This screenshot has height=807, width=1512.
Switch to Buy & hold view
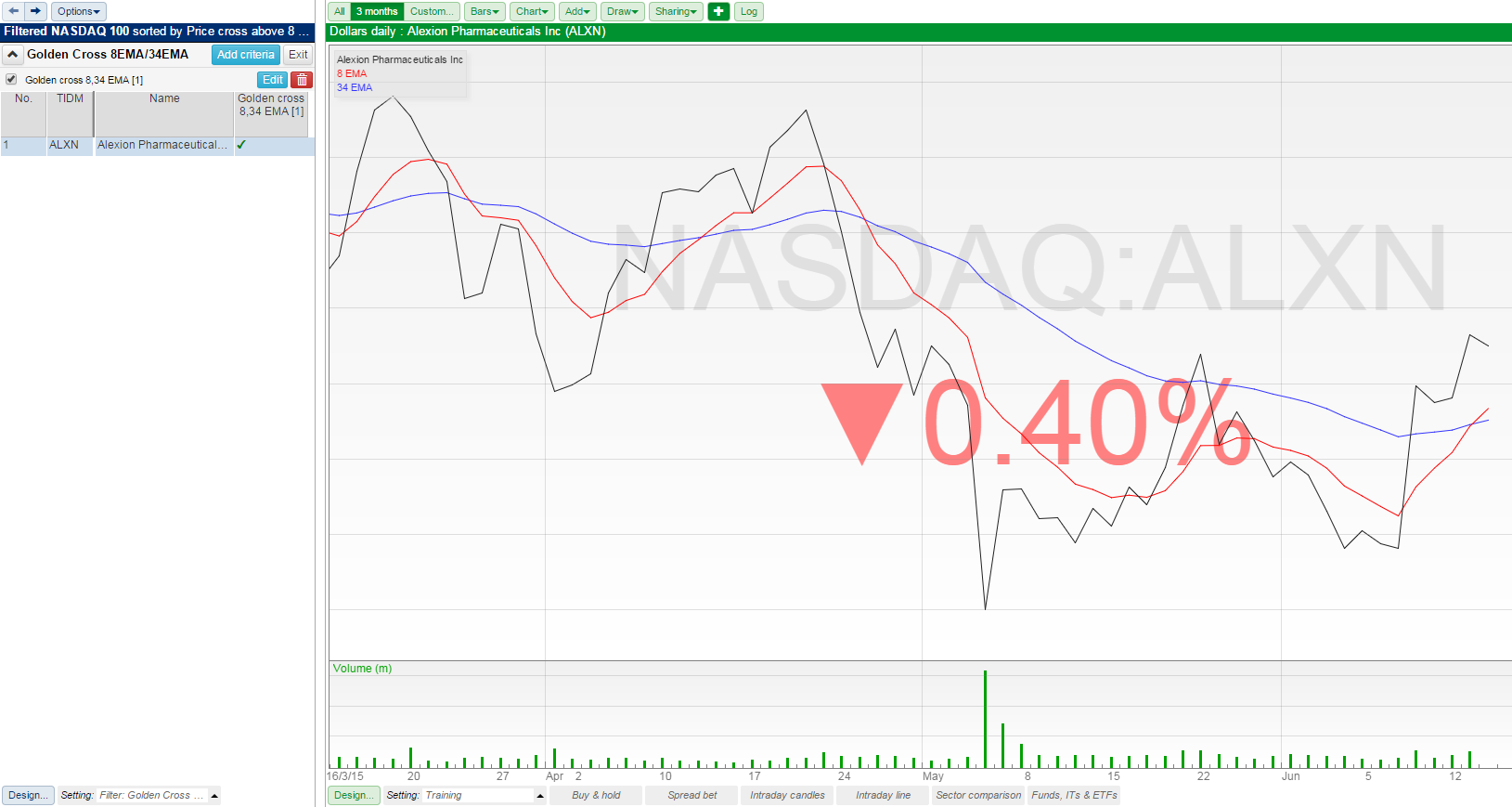click(x=596, y=796)
